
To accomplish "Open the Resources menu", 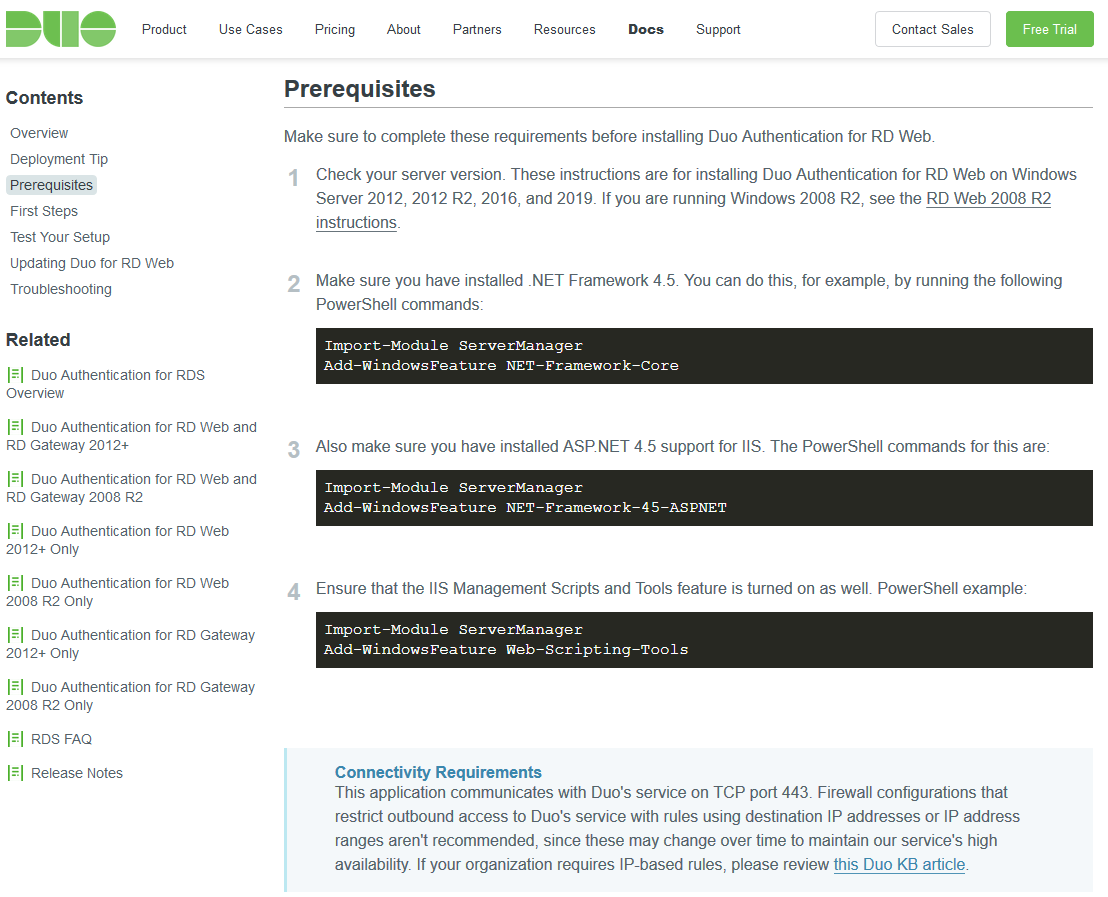I will point(565,30).
